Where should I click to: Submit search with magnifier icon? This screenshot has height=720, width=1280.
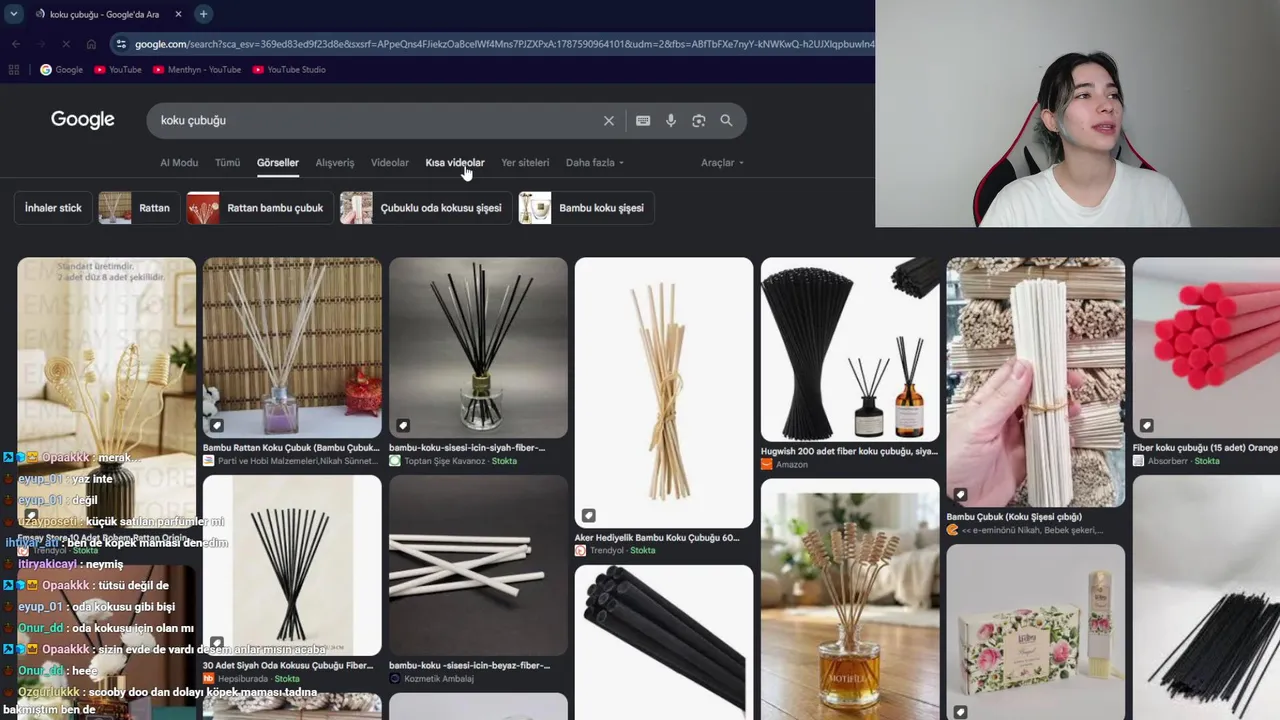pyautogui.click(x=726, y=121)
